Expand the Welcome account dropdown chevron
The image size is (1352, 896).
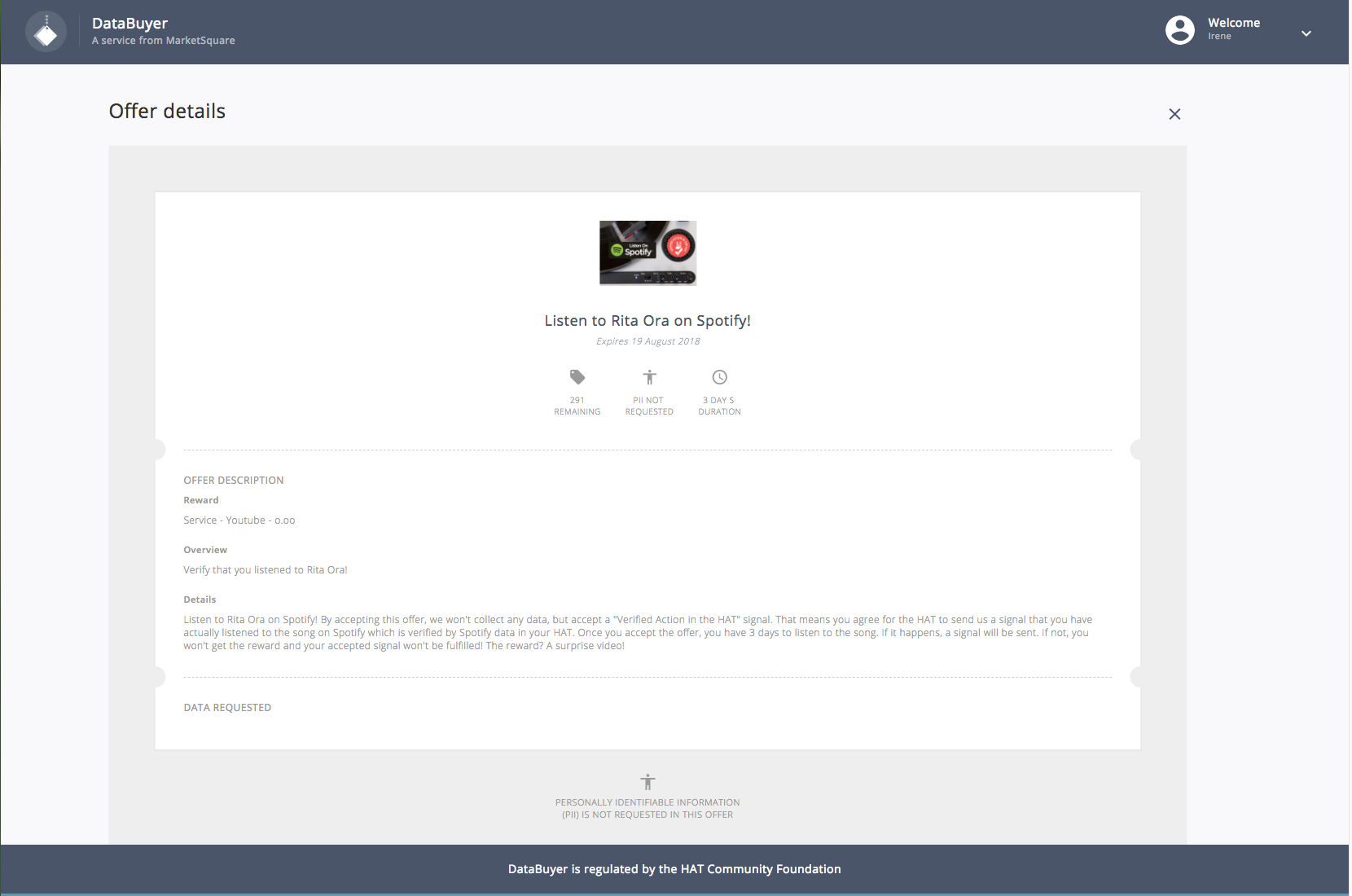(x=1306, y=33)
